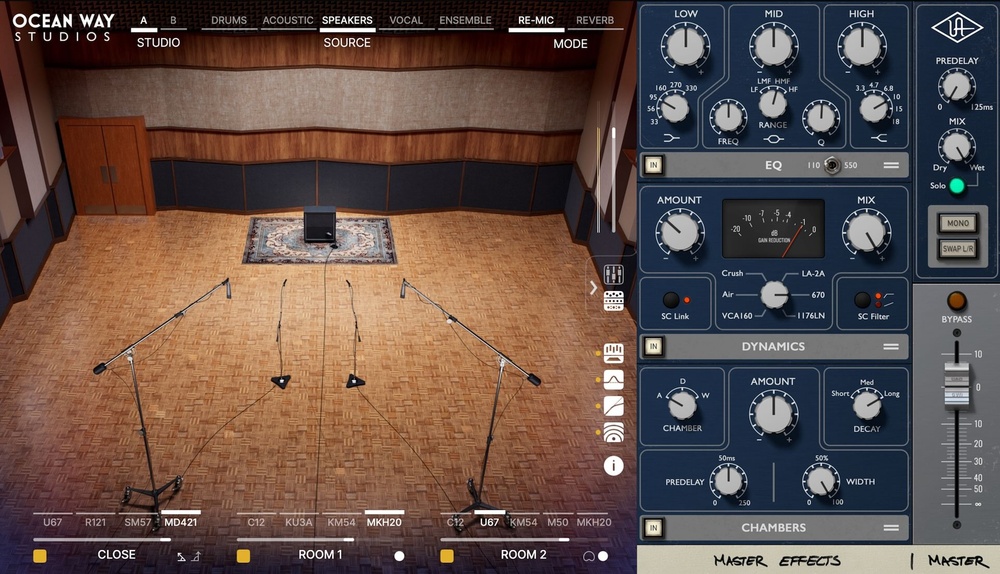Open the effects rack view icon

614,300
